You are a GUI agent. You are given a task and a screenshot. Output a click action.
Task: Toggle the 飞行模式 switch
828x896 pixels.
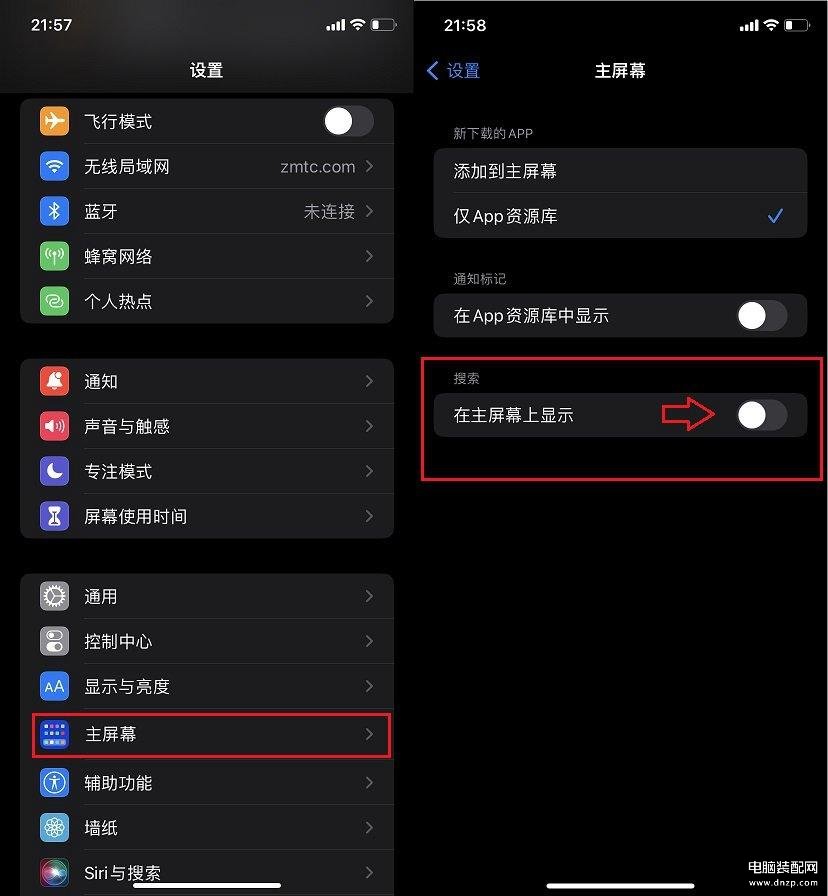pos(349,121)
